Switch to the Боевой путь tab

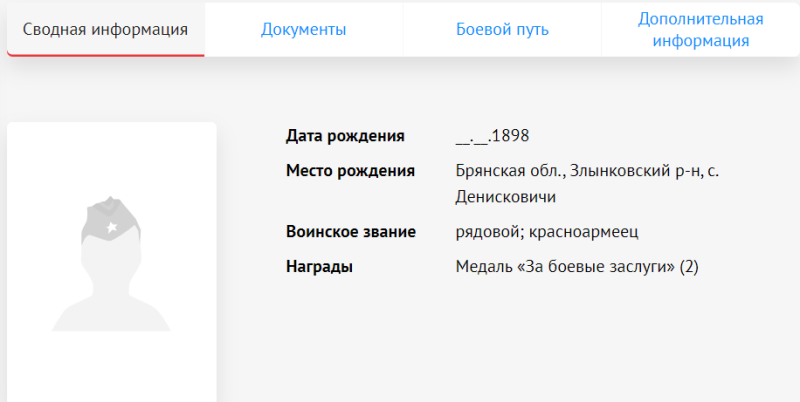(x=502, y=30)
